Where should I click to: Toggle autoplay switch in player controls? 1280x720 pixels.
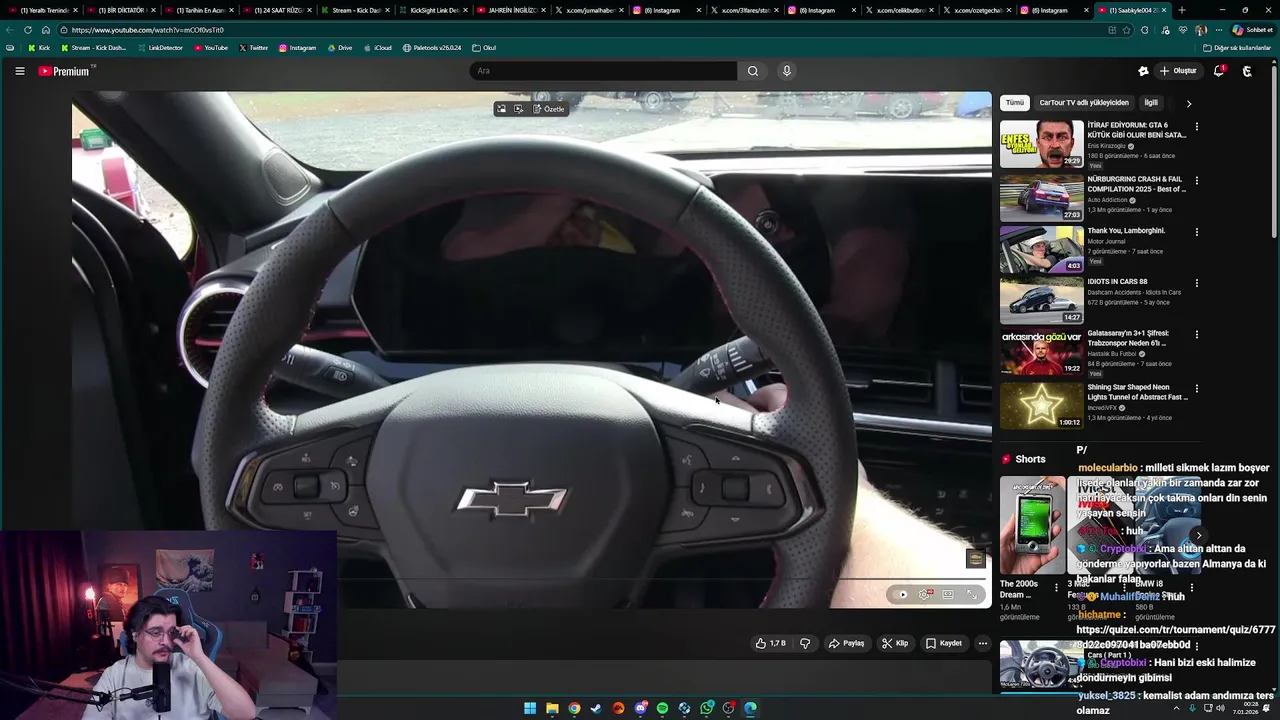(902, 594)
